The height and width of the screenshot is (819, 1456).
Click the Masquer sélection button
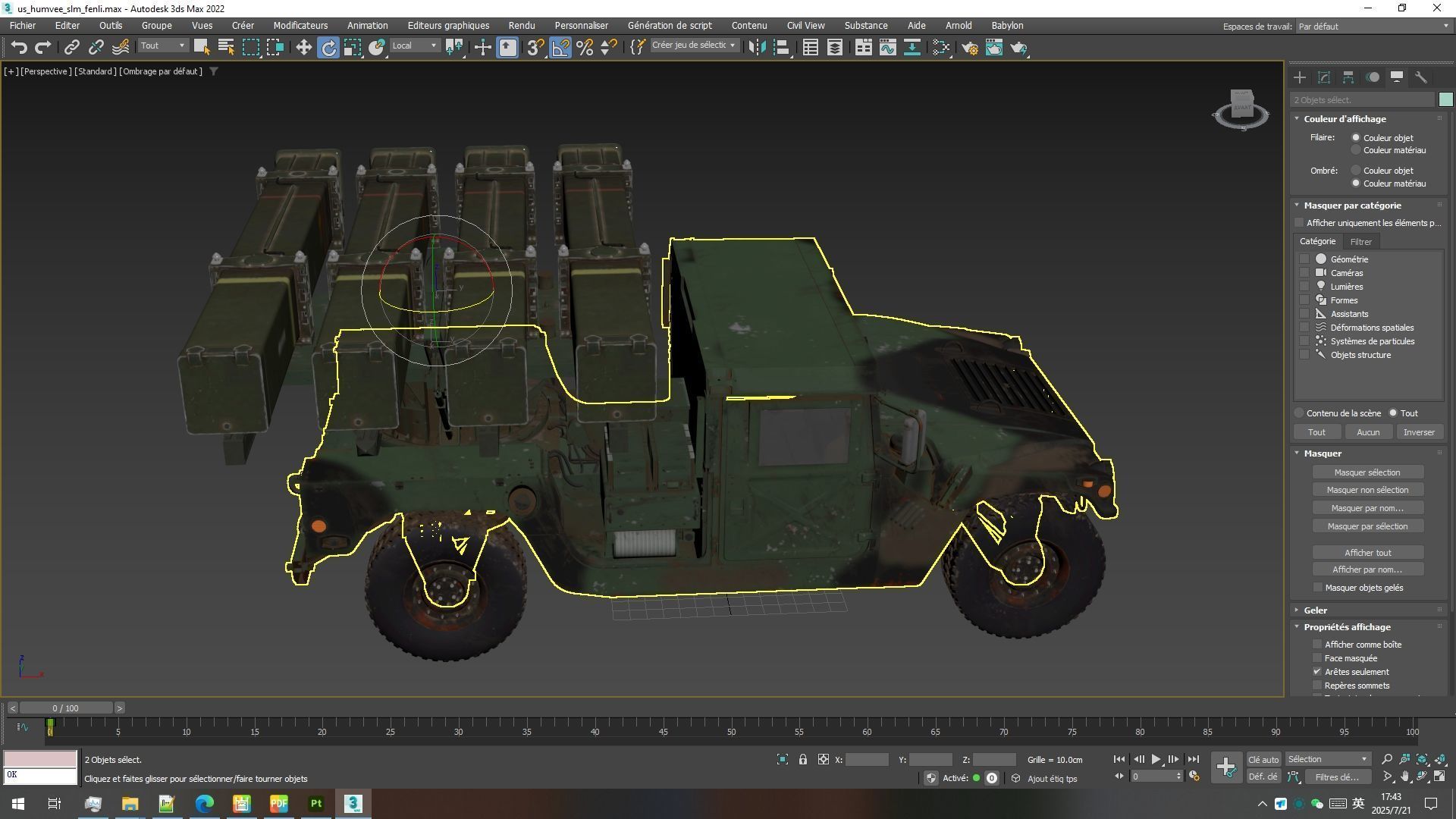[x=1367, y=472]
